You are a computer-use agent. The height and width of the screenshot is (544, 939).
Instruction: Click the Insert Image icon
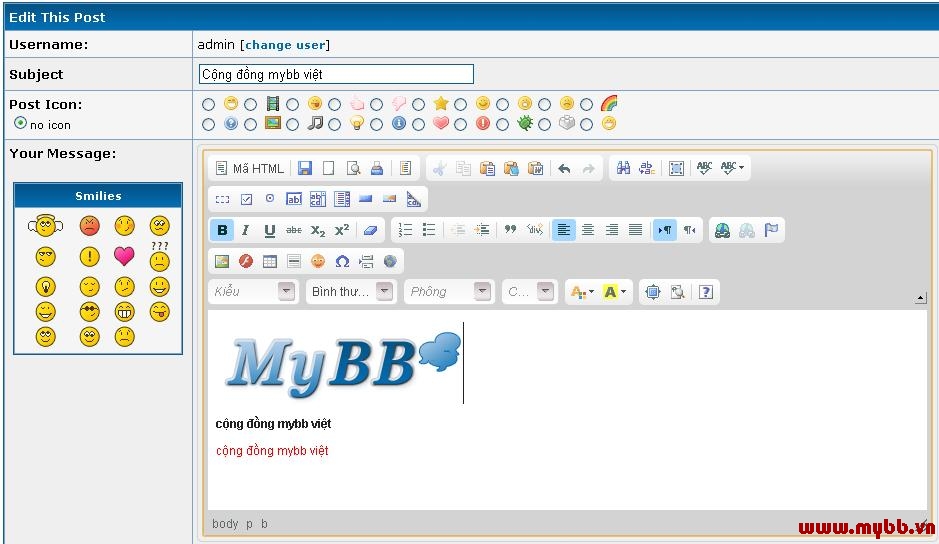[222, 261]
